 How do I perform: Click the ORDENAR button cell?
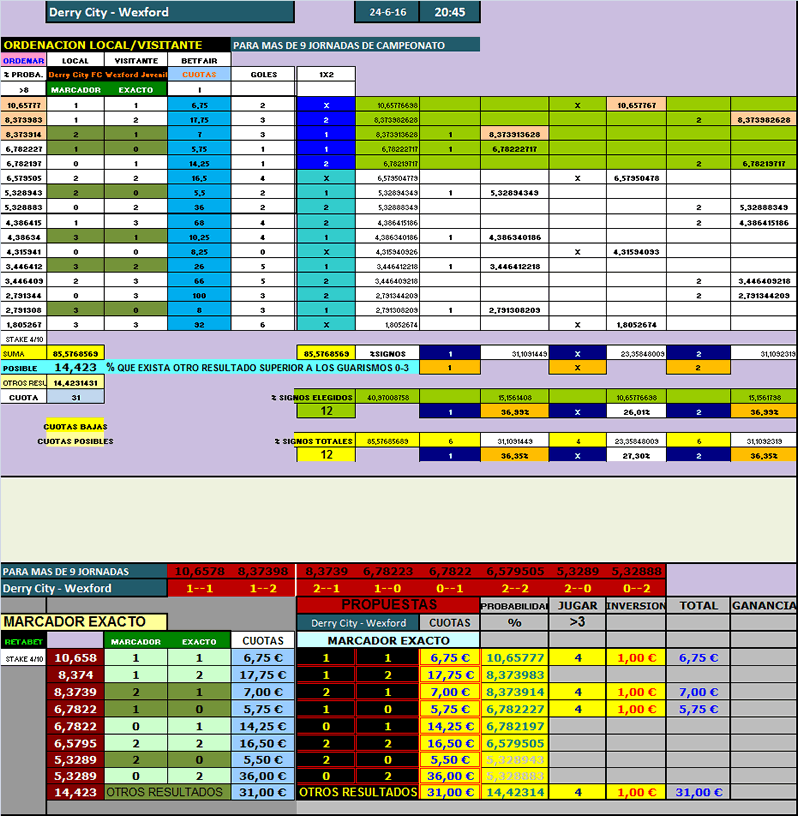click(x=23, y=60)
